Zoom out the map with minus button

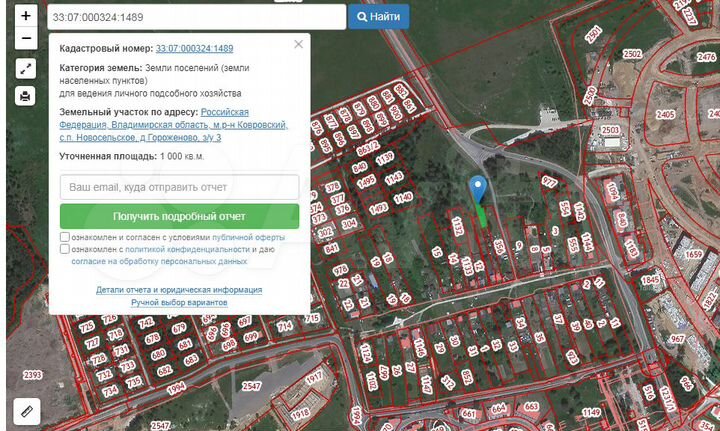click(26, 40)
